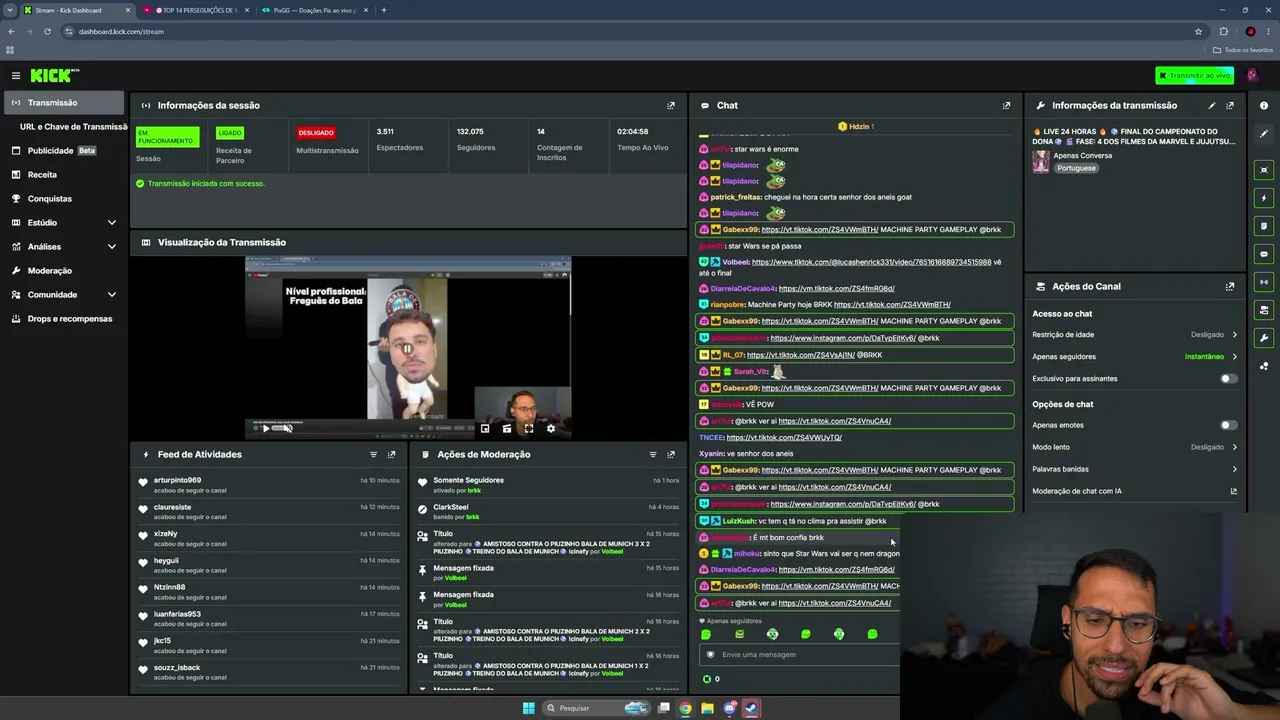Click the Transmitir ao vivo button
Image resolution: width=1280 pixels, height=720 pixels.
(x=1194, y=76)
